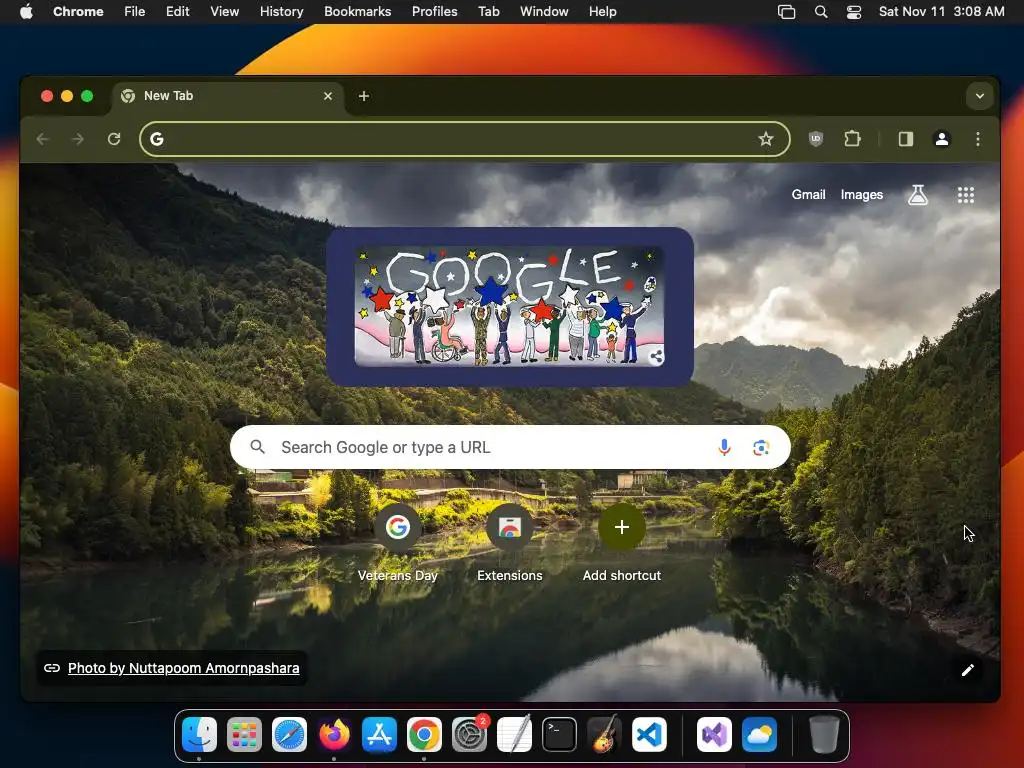The width and height of the screenshot is (1024, 768).
Task: Open Photo by Nuttapoom Amornpashara link
Action: [184, 668]
